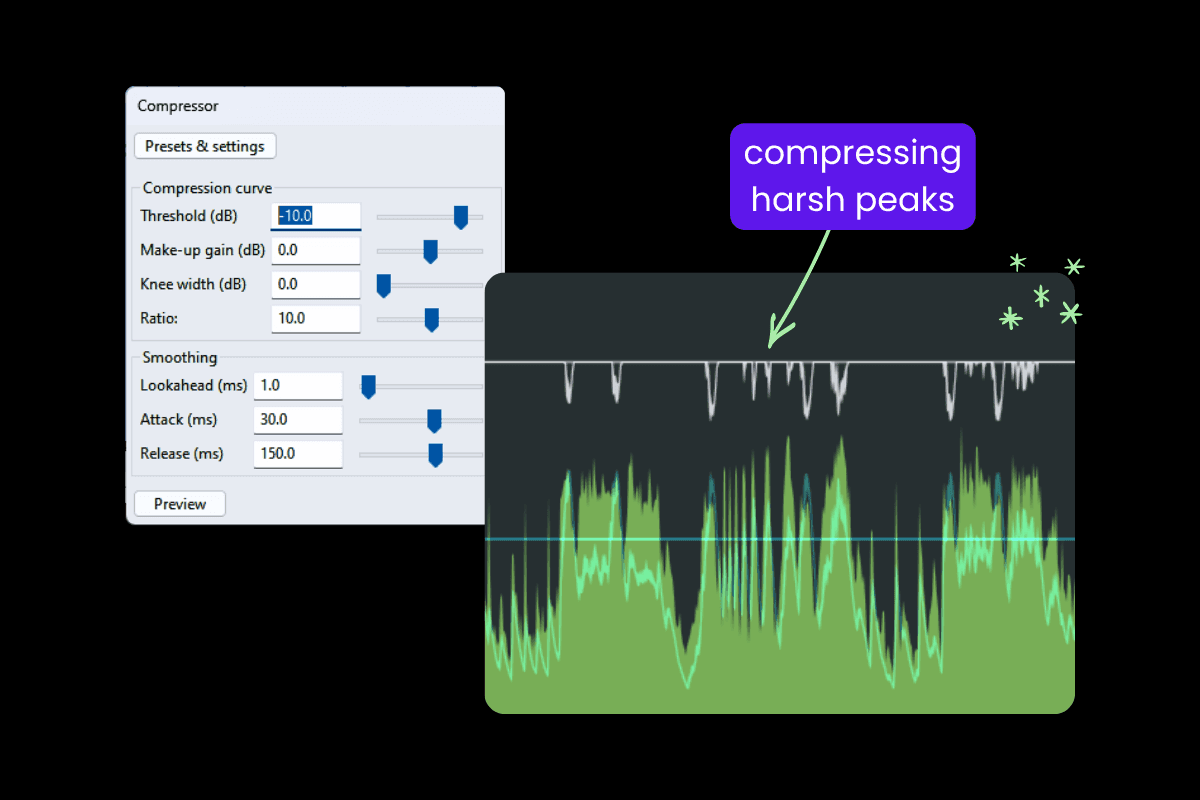Click the Knee width (dB) input field
This screenshot has height=800, width=1200.
coord(316,284)
